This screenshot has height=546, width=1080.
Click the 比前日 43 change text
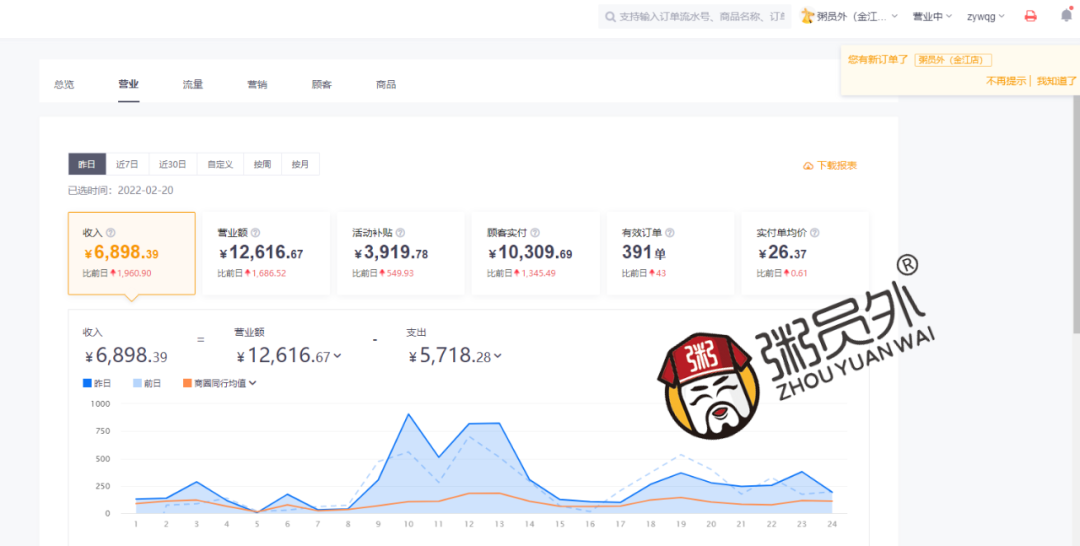coord(644,273)
